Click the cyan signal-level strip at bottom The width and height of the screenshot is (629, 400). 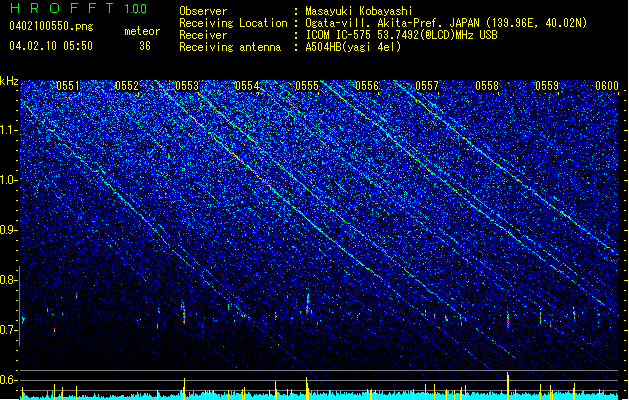[x=319, y=396]
